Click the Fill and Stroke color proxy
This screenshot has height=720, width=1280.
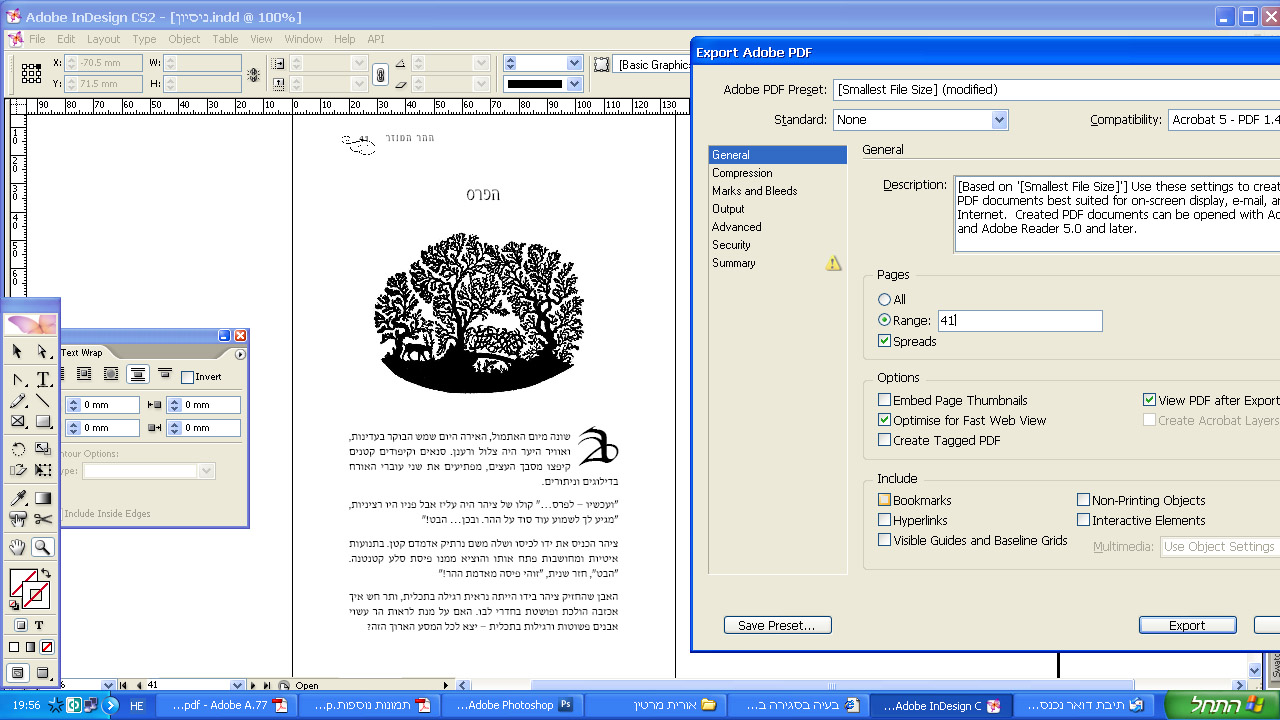click(29, 589)
